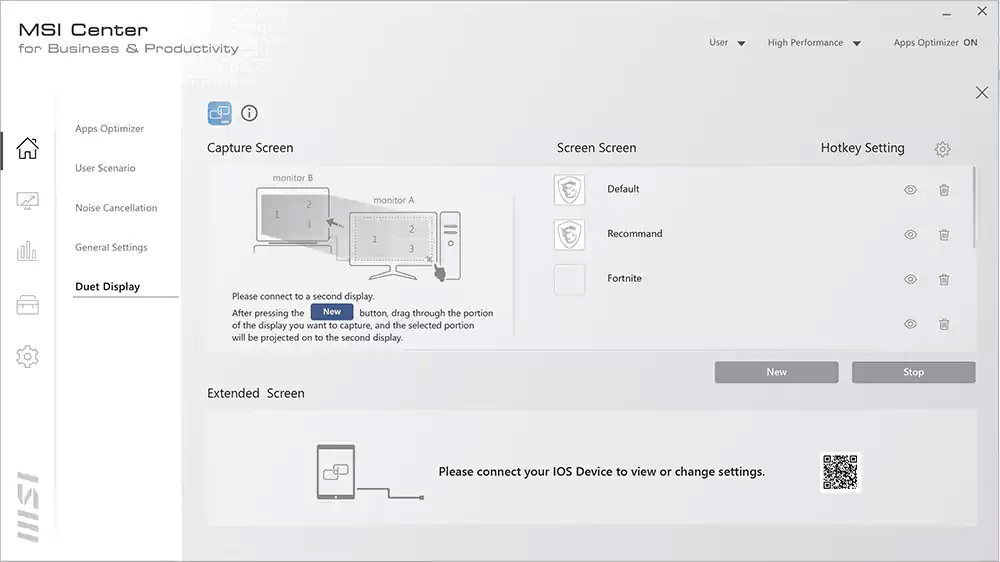Open Hotkey Setting gear icon
This screenshot has width=1000, height=562.
pos(942,149)
